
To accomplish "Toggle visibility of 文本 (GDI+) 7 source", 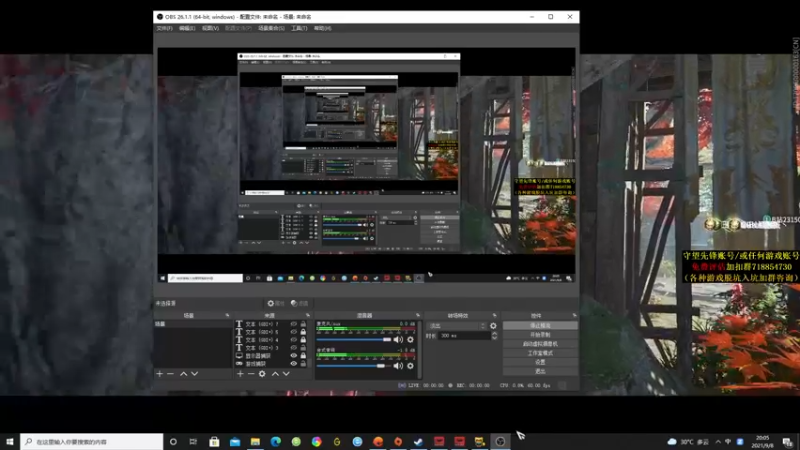I will (293, 324).
